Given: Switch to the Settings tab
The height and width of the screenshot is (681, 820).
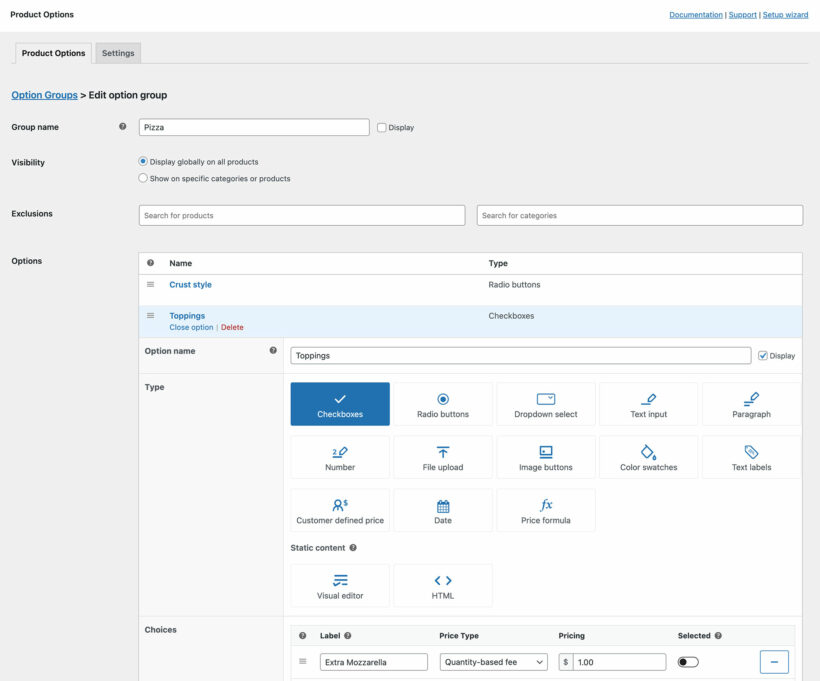Looking at the screenshot, I should pyautogui.click(x=117, y=52).
